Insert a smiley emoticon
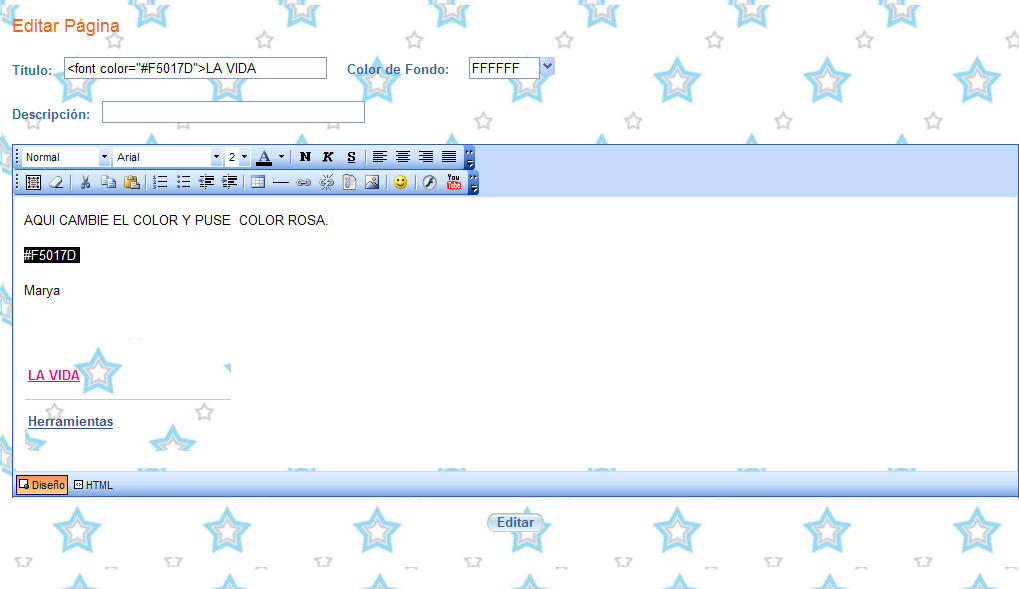This screenshot has width=1019, height=589. click(401, 183)
